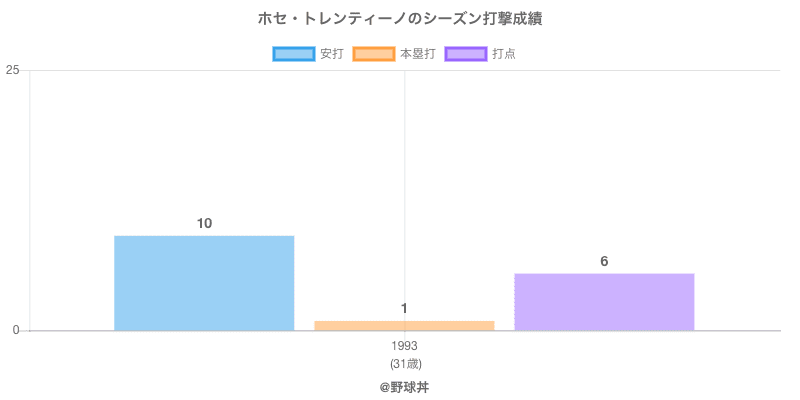Select the purple 打点 bar
The width and height of the screenshot is (800, 400).
click(x=604, y=302)
